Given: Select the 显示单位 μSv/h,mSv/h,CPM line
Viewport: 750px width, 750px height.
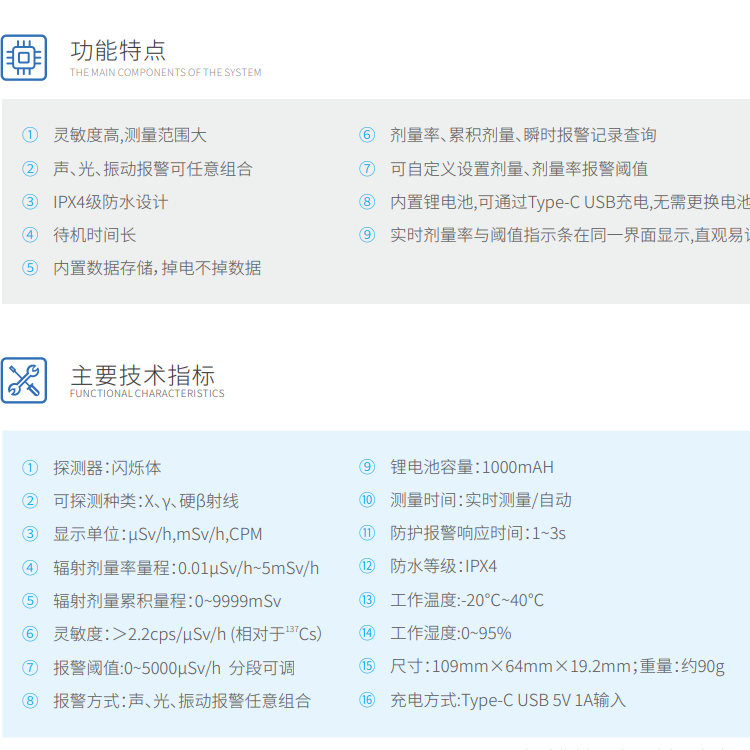Looking at the screenshot, I should (x=157, y=534).
